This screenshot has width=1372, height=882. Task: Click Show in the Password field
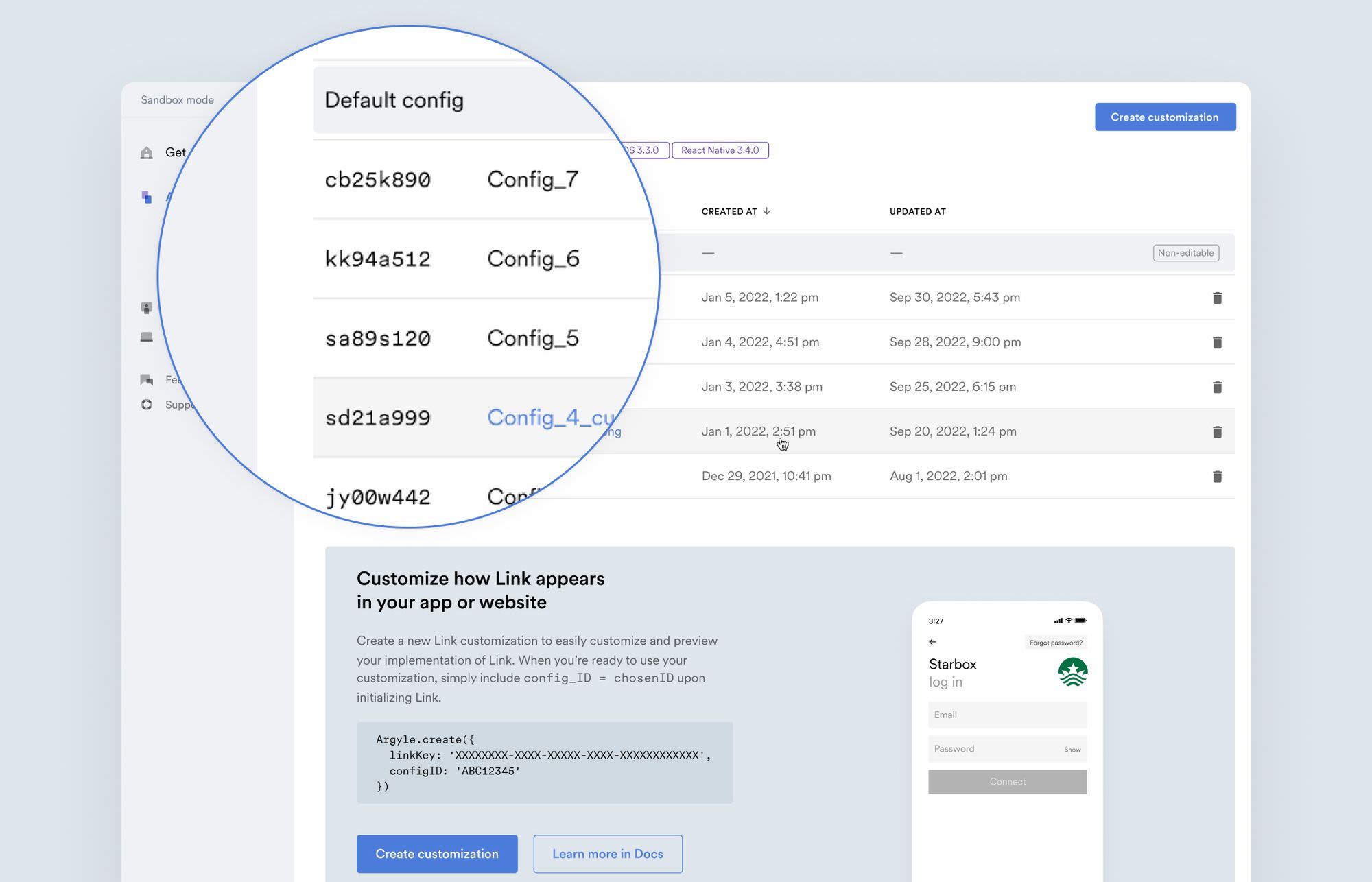point(1072,750)
